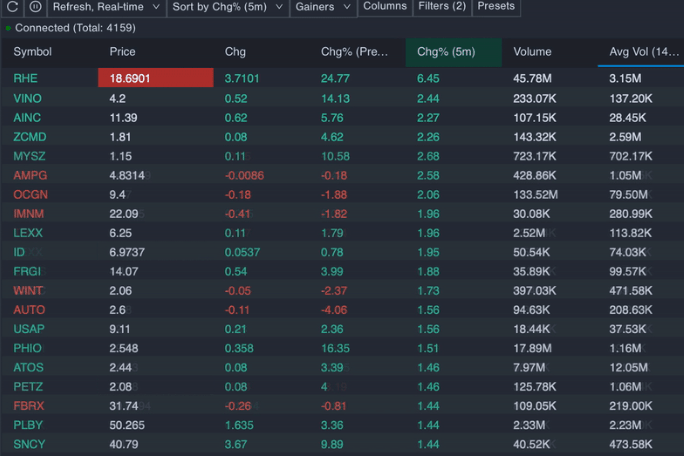Image resolution: width=684 pixels, height=457 pixels.
Task: Click RHE 5m change 6.45
Action: click(428, 78)
